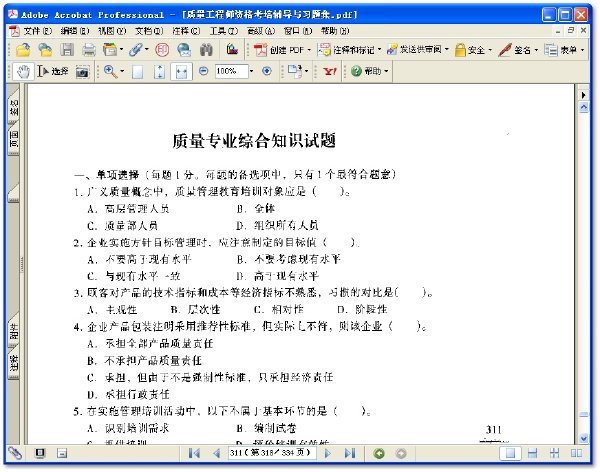Select the Snapshot camera tool

click(x=82, y=71)
